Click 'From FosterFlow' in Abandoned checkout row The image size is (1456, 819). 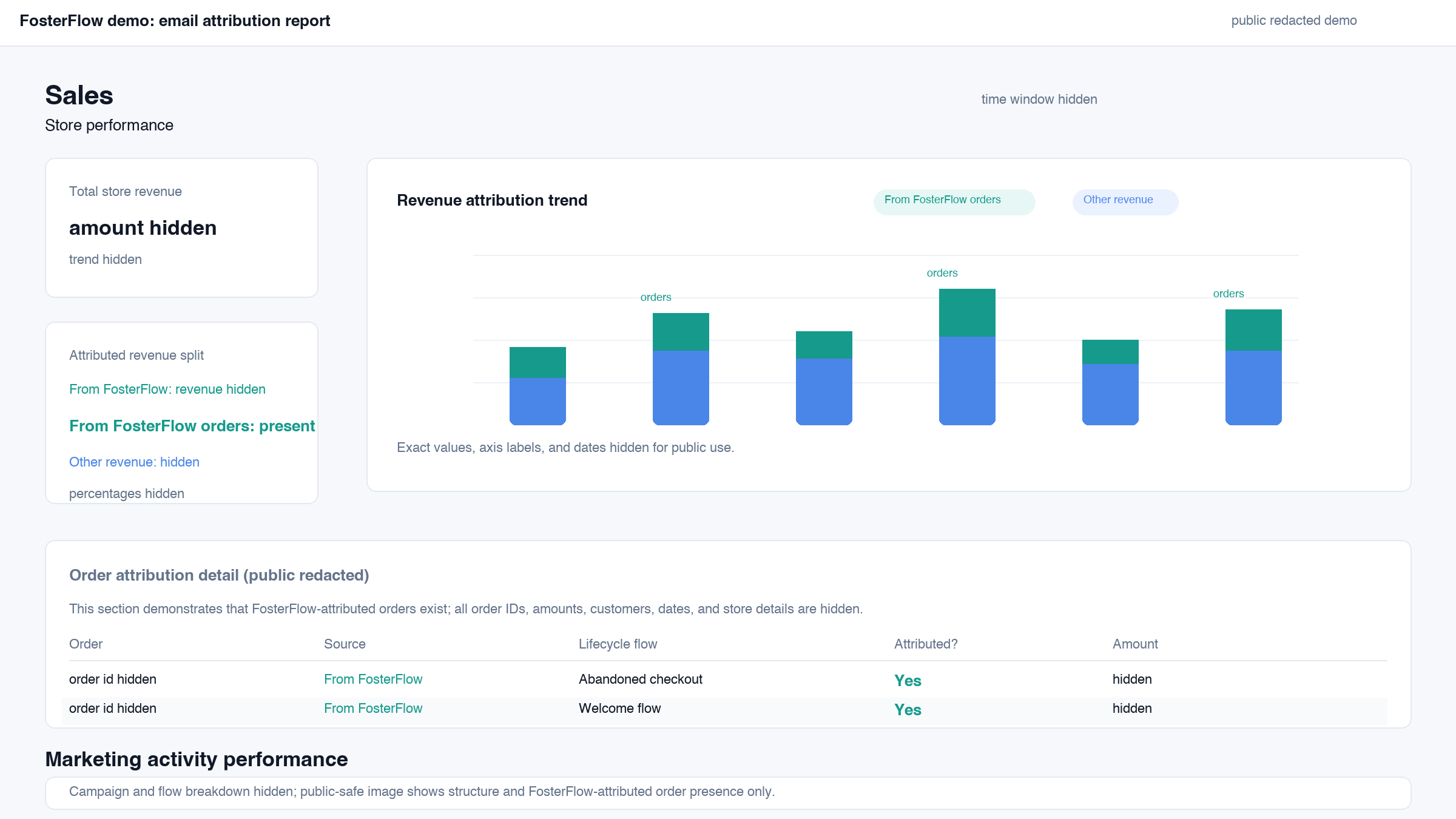(373, 679)
